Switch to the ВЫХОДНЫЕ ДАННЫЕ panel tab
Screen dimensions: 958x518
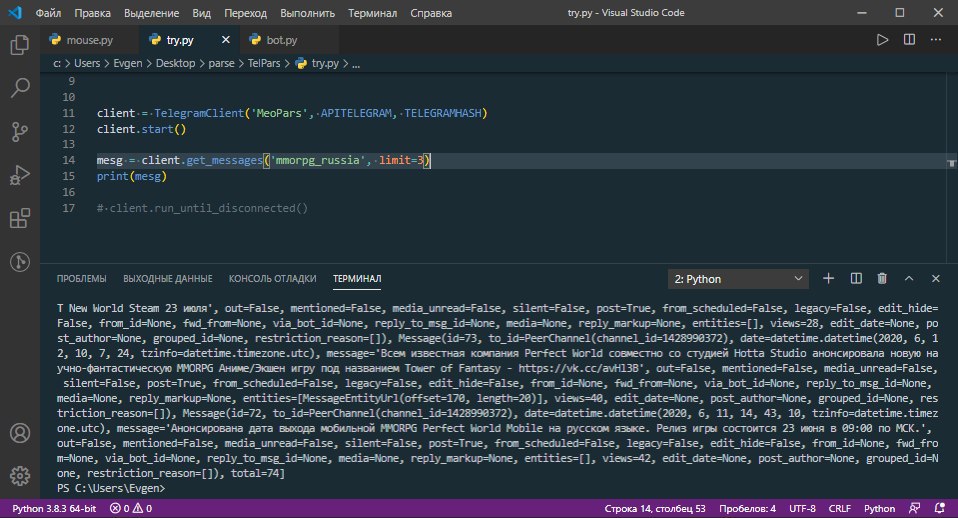(168, 279)
